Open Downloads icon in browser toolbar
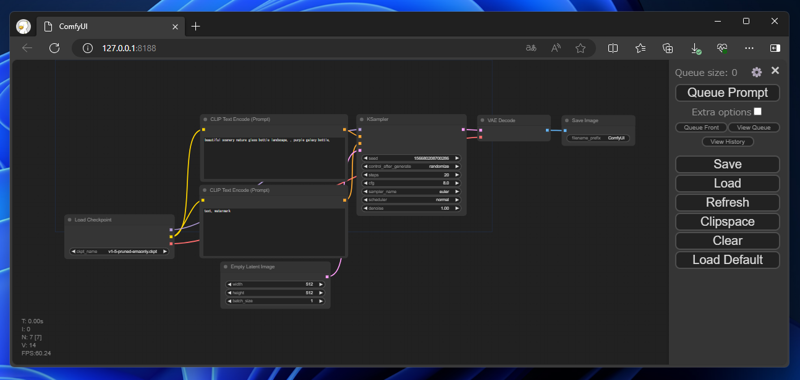This screenshot has width=800, height=380. (x=695, y=48)
